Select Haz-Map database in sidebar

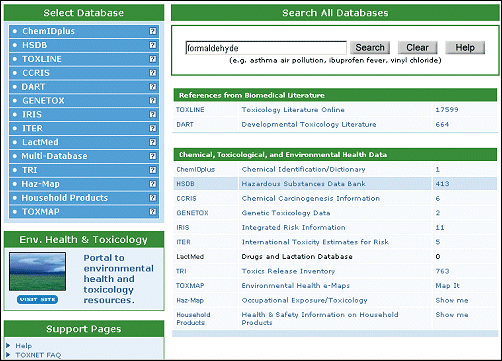[x=40, y=184]
